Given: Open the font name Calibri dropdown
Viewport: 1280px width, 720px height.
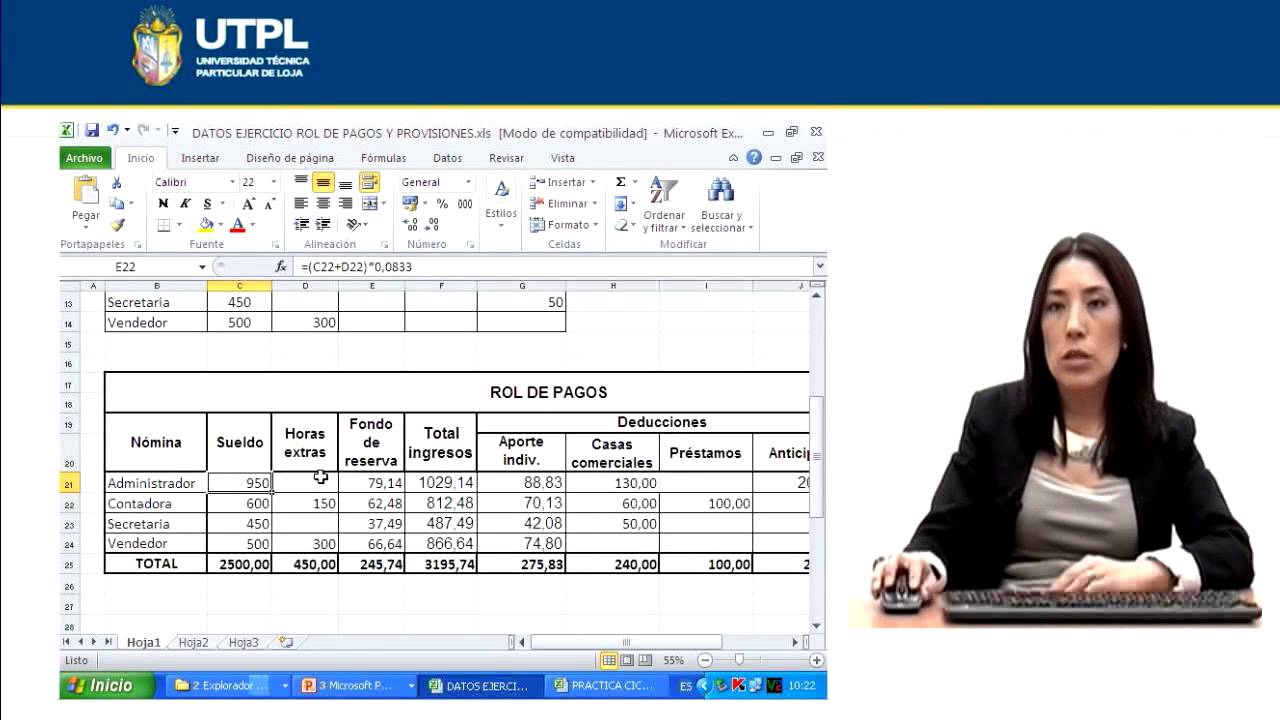Looking at the screenshot, I should coord(233,182).
